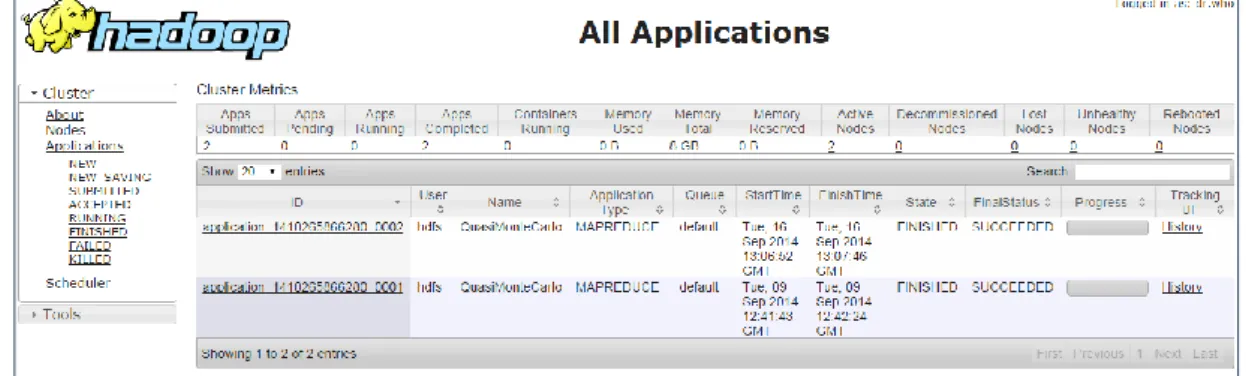Filter applications by ACCEPTED state
The height and width of the screenshot is (376, 1246).
point(100,204)
